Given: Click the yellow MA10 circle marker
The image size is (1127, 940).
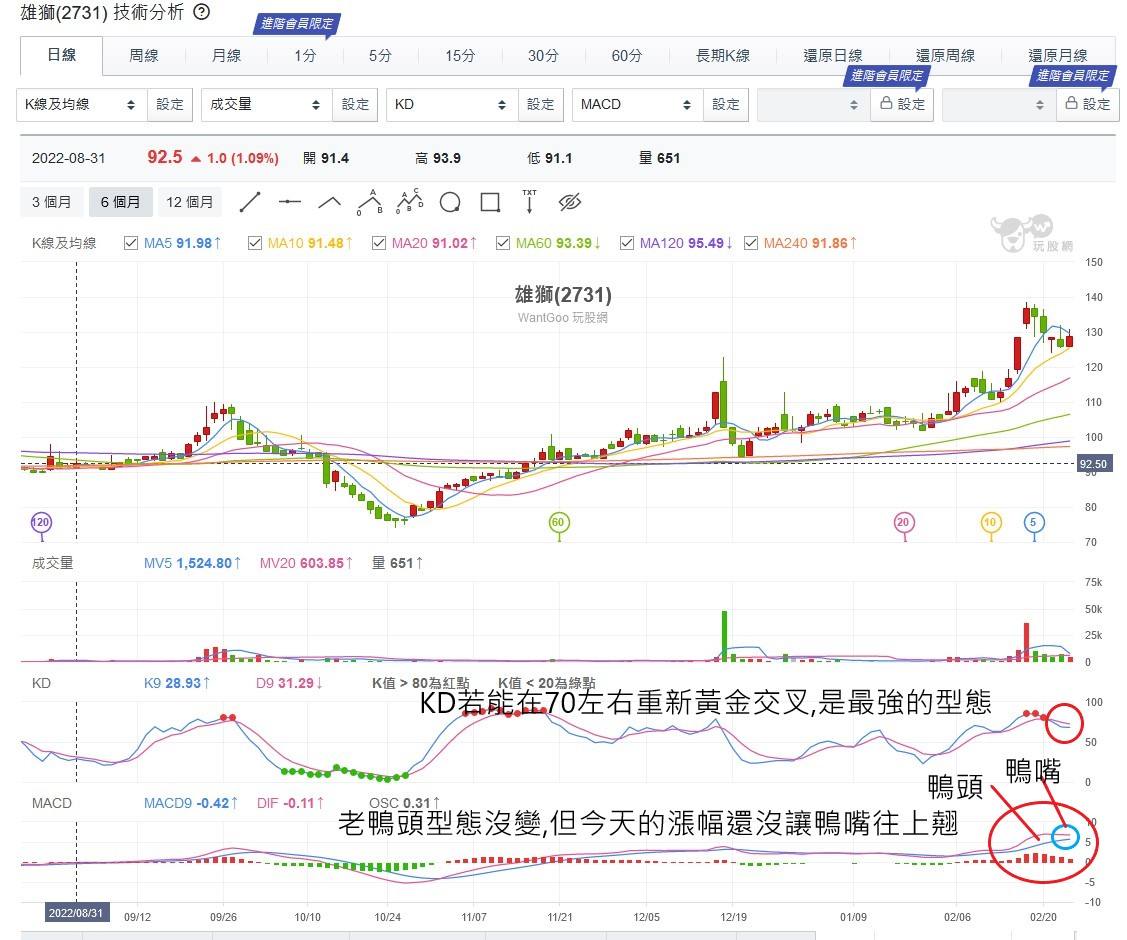Looking at the screenshot, I should click(x=990, y=523).
